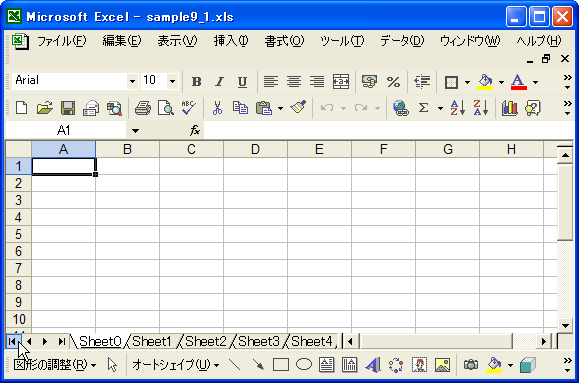Select Objects pointer tool
This screenshot has width=579, height=383.
(x=112, y=365)
